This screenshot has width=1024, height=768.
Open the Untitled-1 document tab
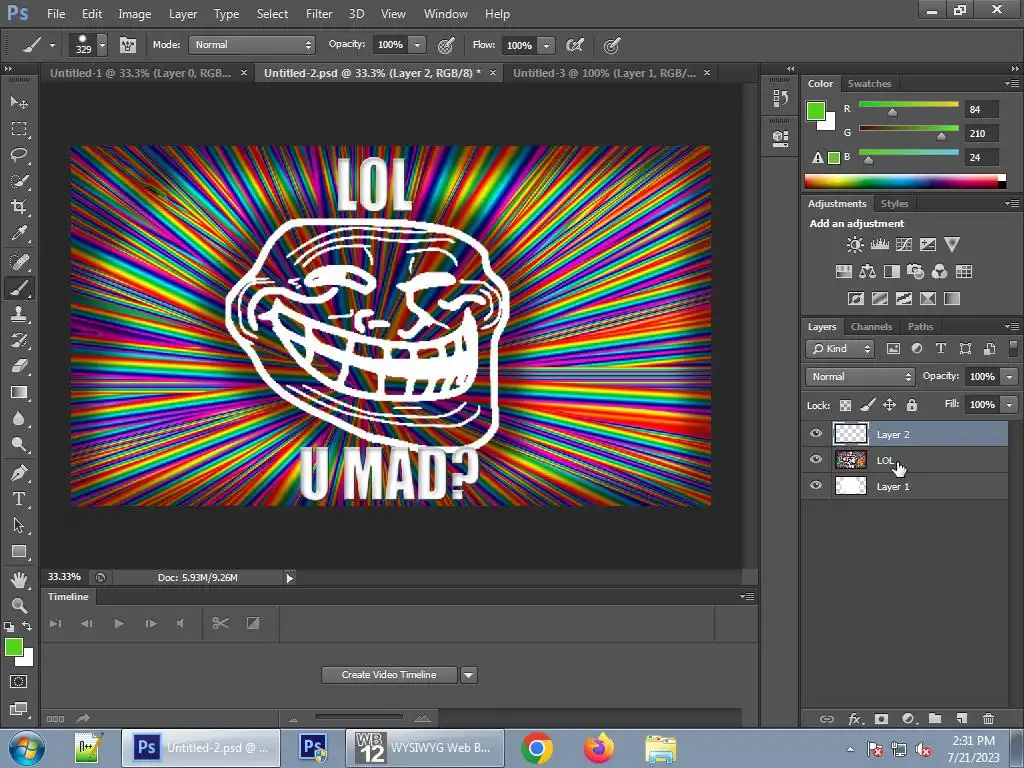pos(140,73)
